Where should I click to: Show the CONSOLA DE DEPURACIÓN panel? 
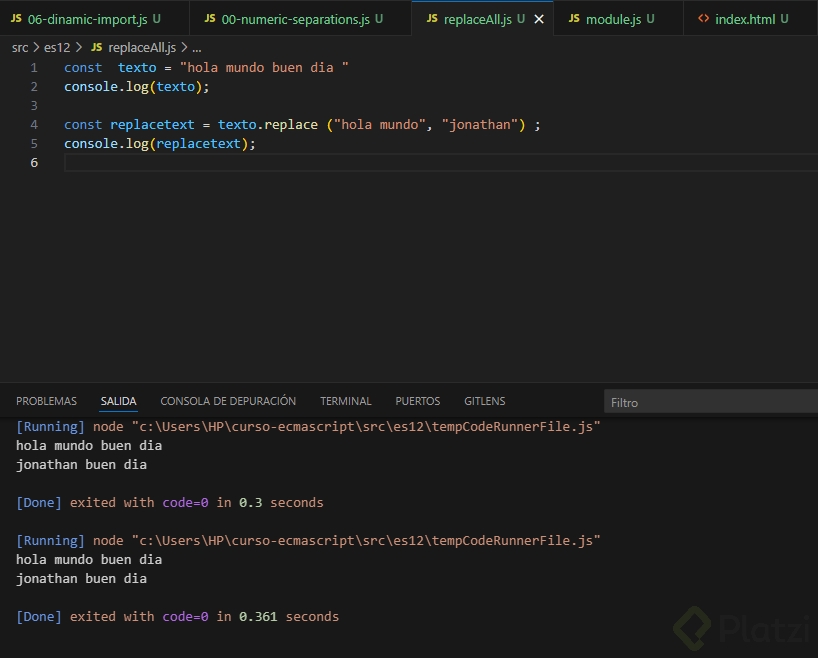(228, 401)
